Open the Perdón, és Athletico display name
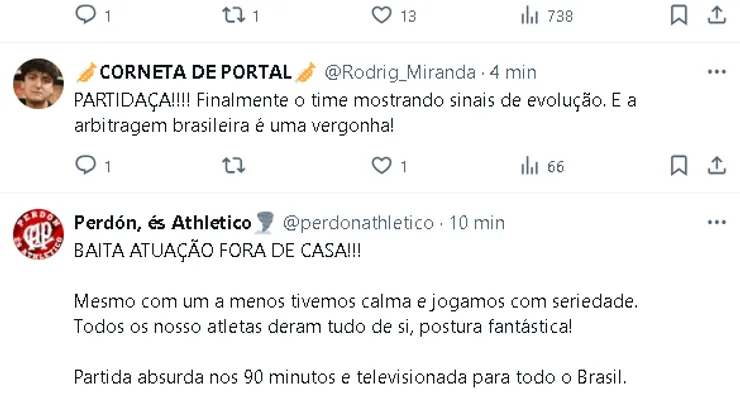 coord(164,222)
